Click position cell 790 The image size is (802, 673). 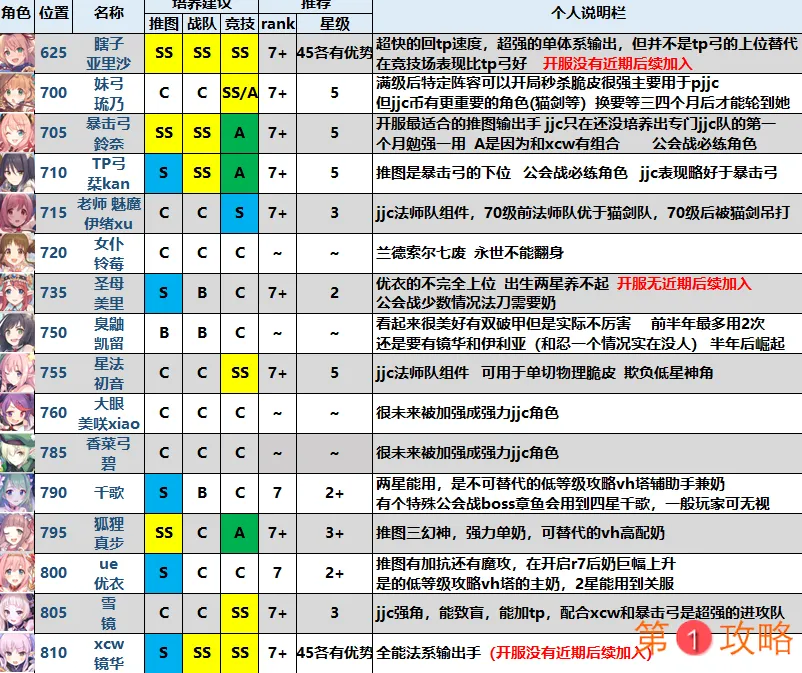(54, 493)
